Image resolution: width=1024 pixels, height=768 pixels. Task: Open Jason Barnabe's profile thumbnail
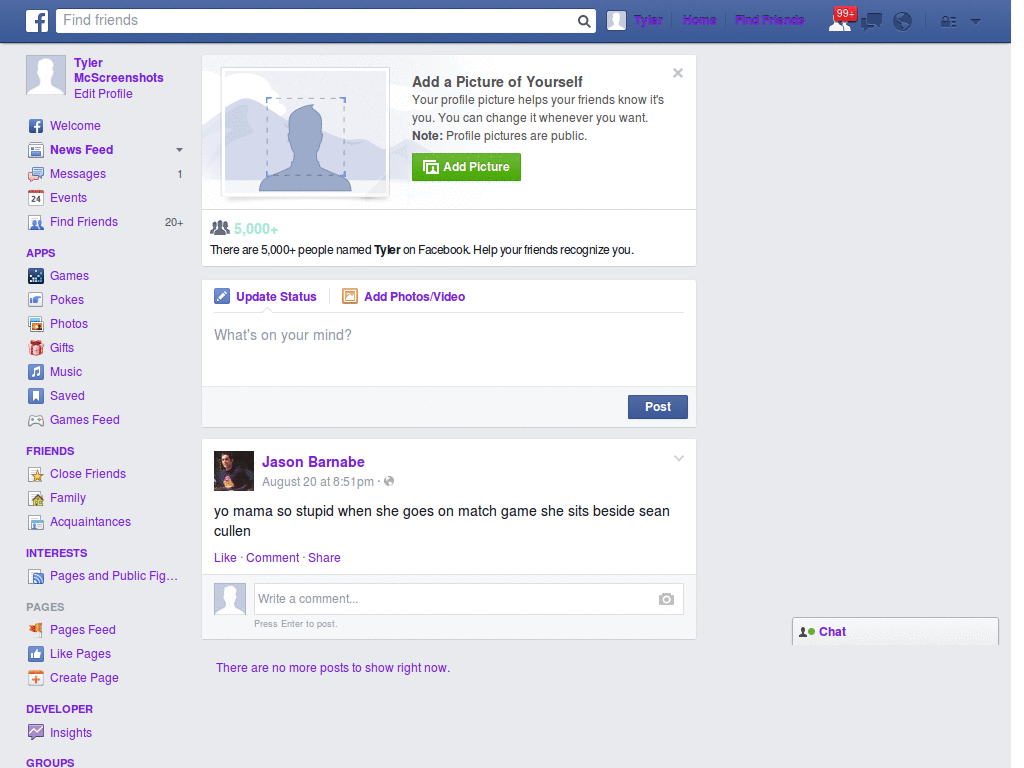pyautogui.click(x=234, y=471)
